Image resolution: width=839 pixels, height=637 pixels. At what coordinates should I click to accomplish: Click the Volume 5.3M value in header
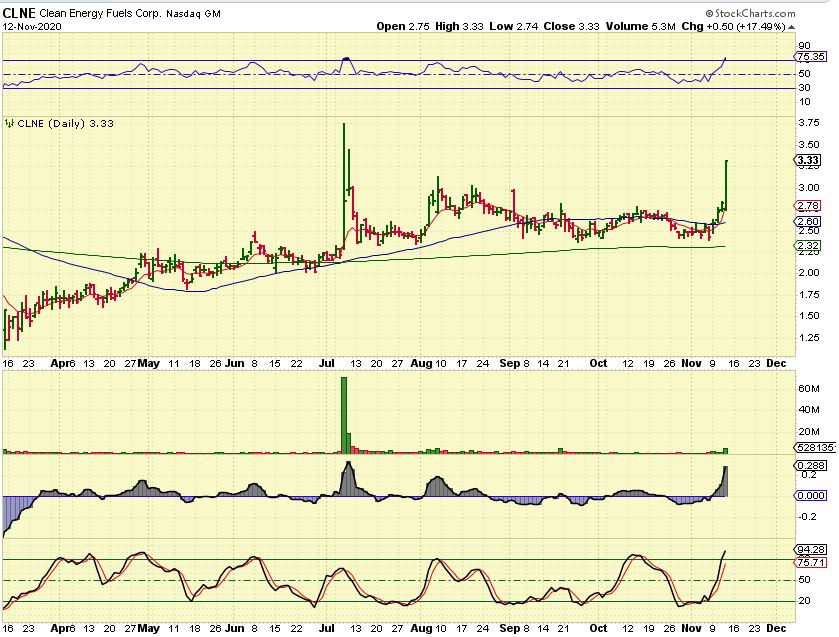640,26
